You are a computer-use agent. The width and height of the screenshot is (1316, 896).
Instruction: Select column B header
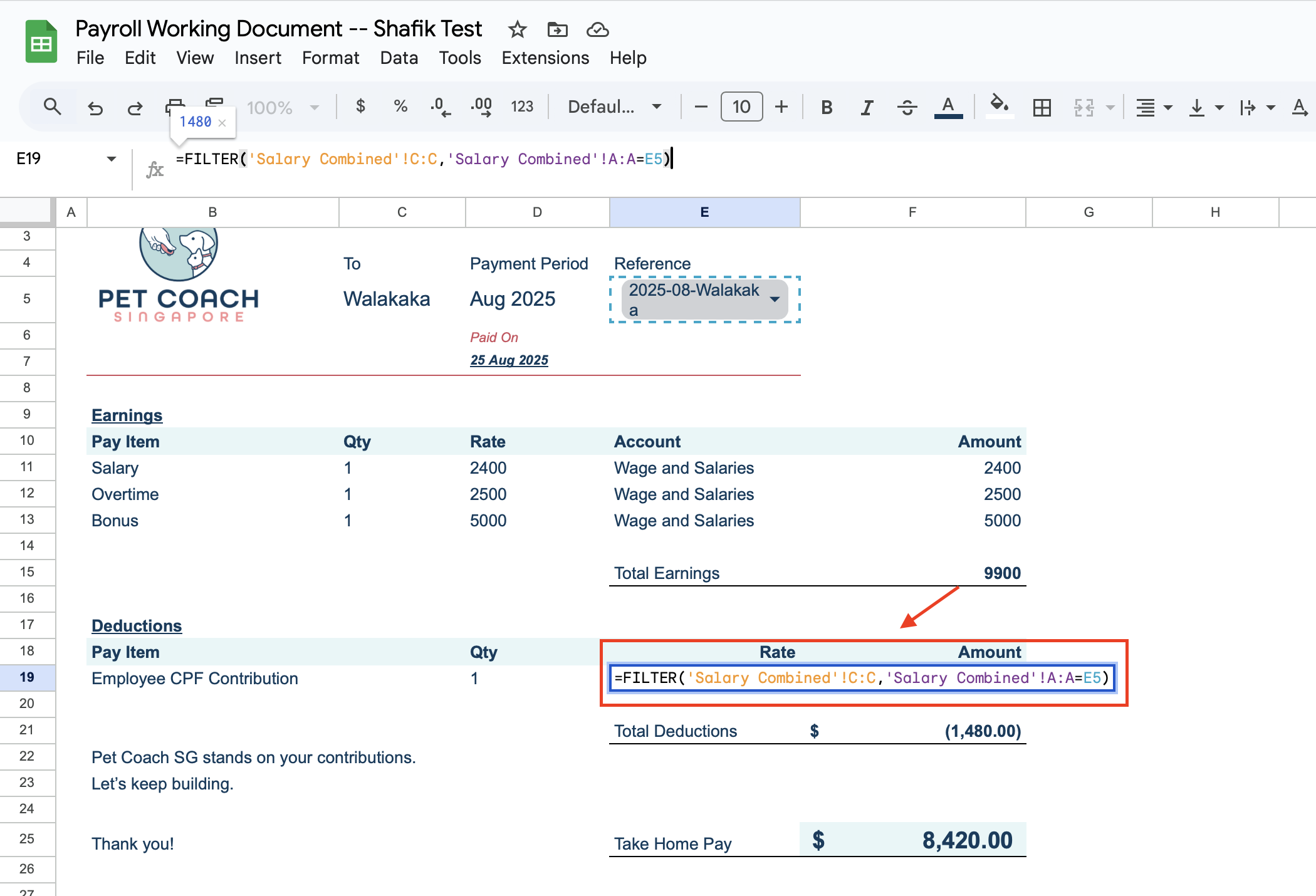[x=212, y=212]
